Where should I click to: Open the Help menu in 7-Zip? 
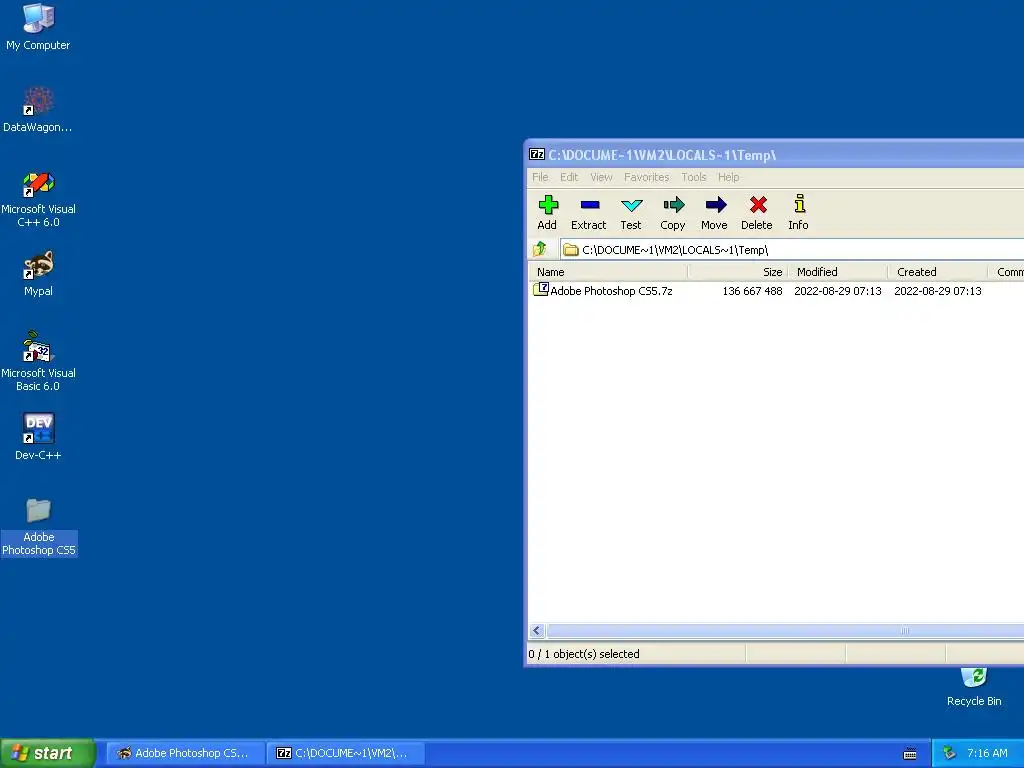click(x=729, y=177)
